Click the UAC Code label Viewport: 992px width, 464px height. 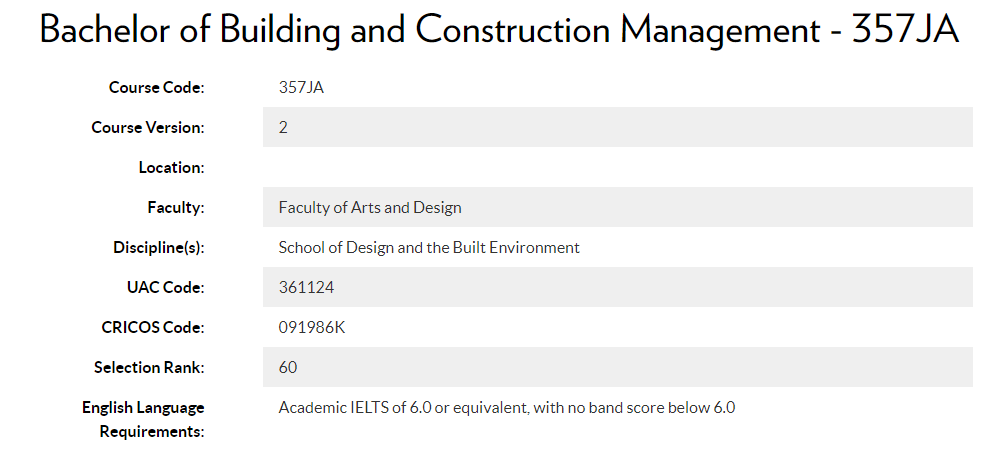[166, 287]
